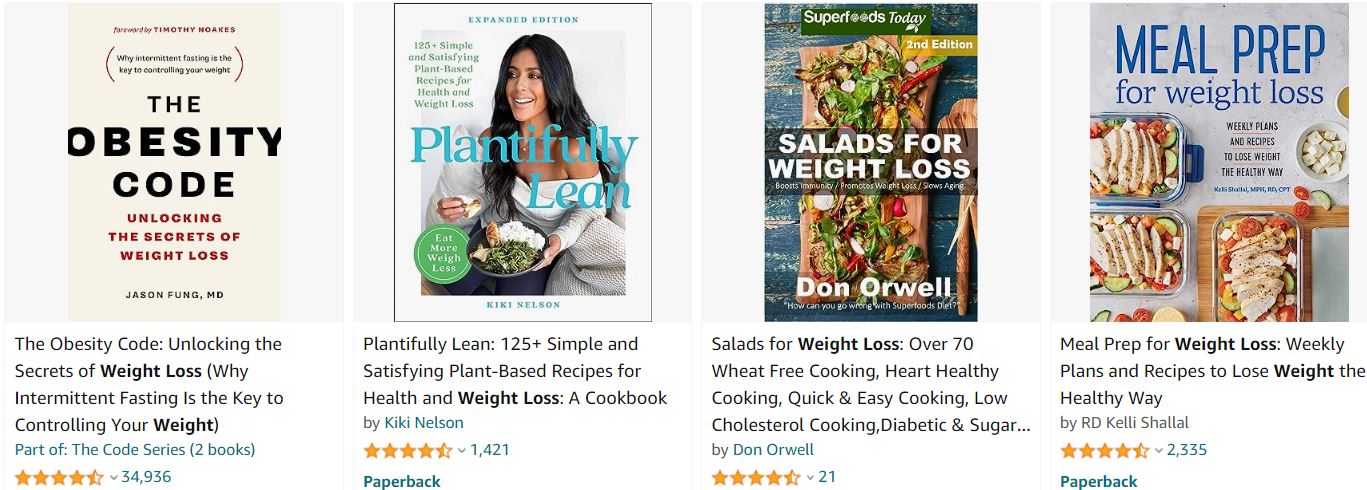The height and width of the screenshot is (490, 1367).
Task: Click The Obesity Code title link
Action: [x=150, y=384]
